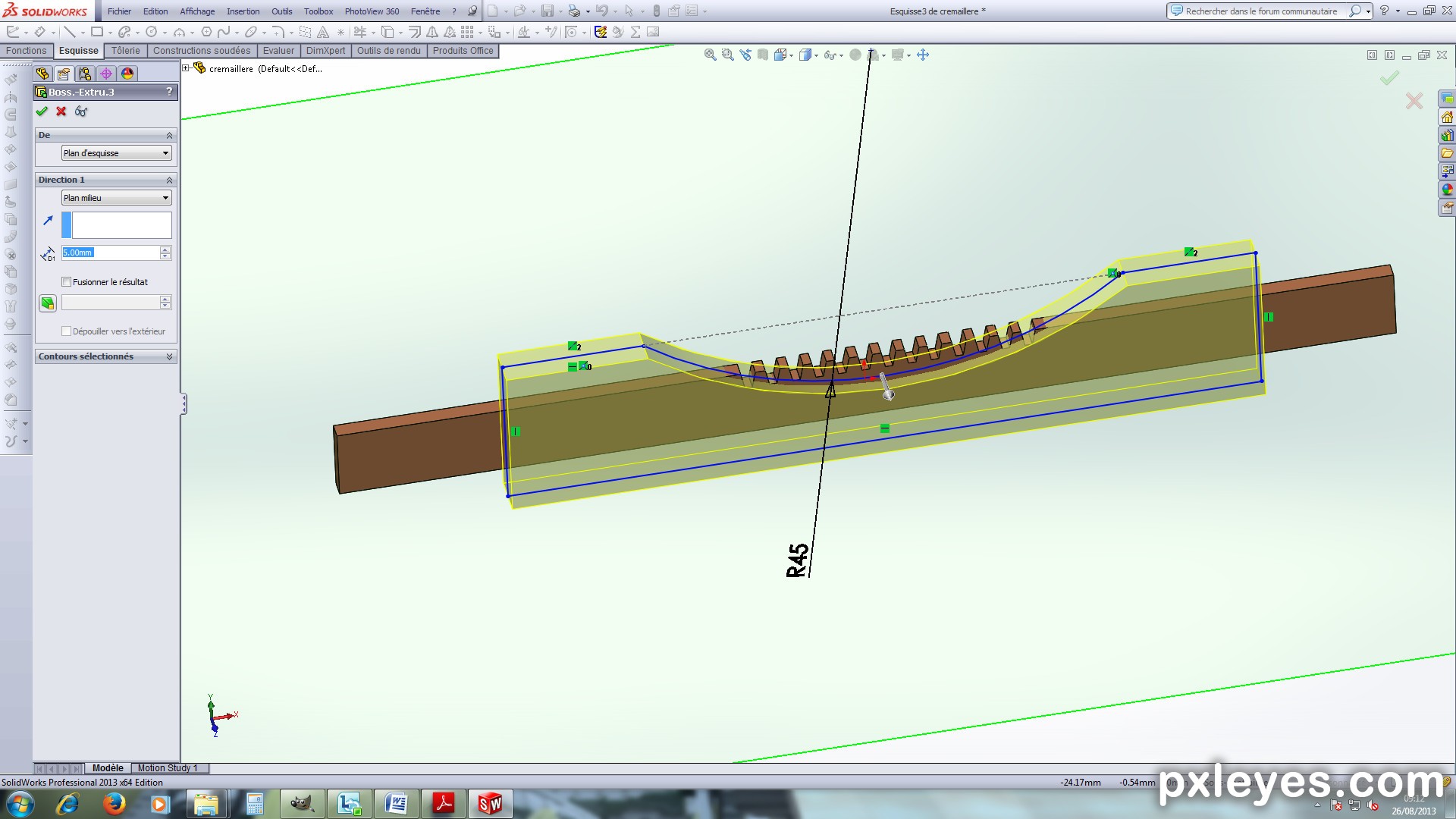Click the Section View icon
The height and width of the screenshot is (819, 1456).
763,55
